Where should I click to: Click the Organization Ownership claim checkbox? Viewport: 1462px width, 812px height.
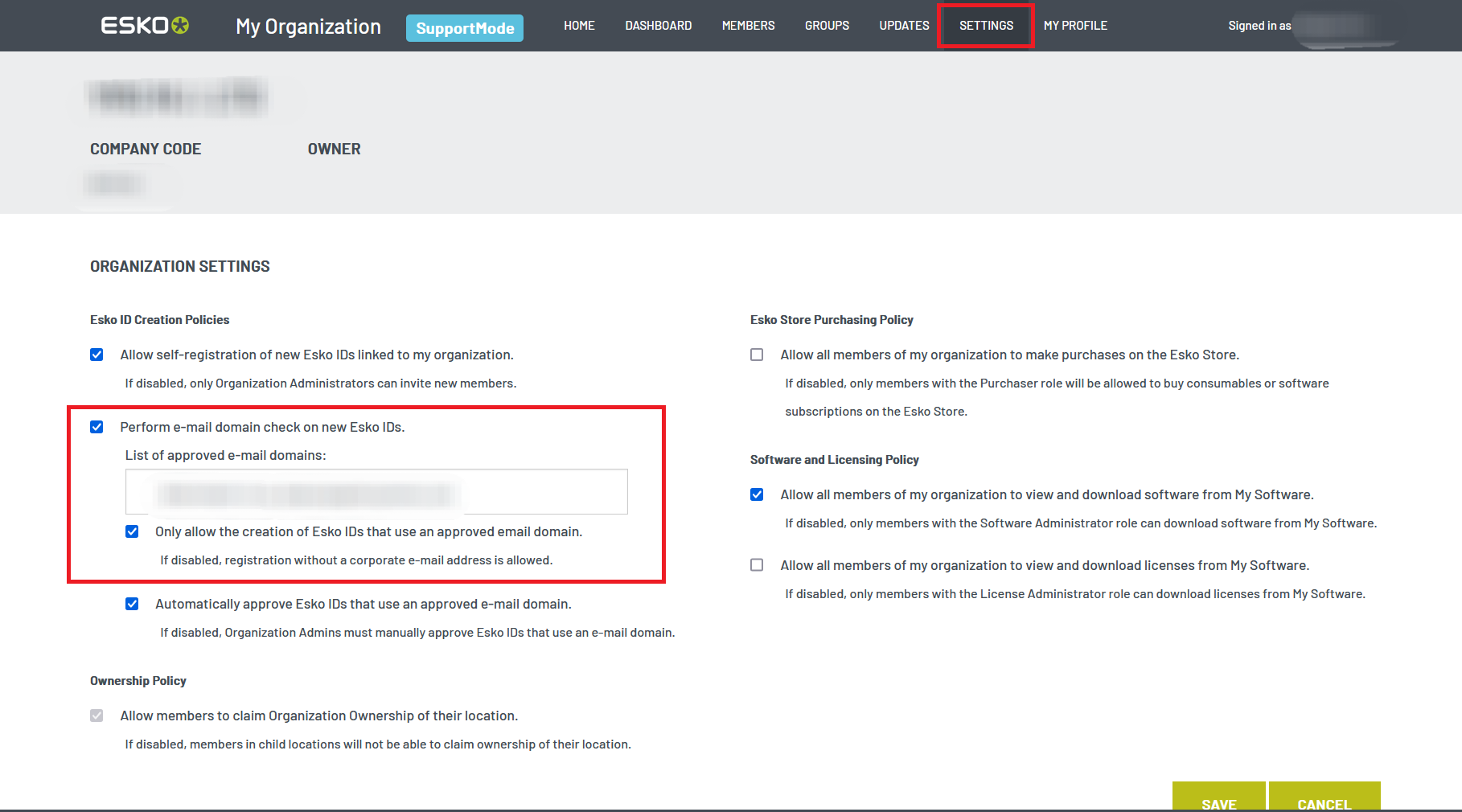click(97, 716)
